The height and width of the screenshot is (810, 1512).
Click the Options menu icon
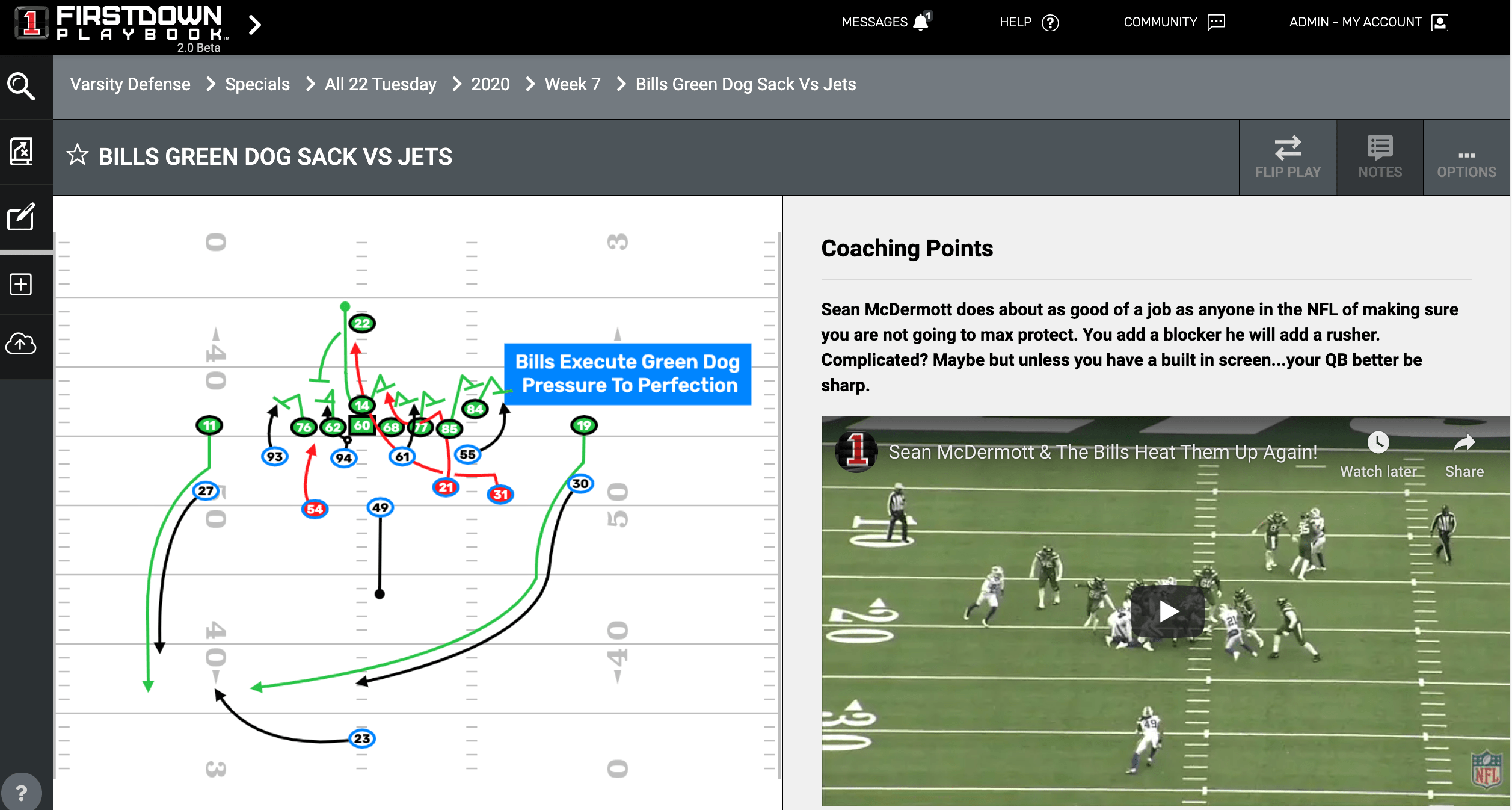(1465, 156)
